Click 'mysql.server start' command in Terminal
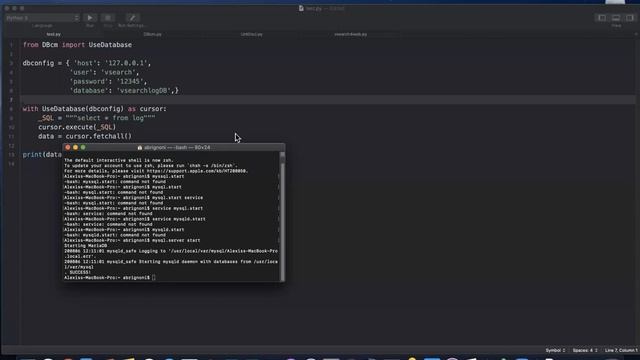640x360 pixels. (x=176, y=240)
